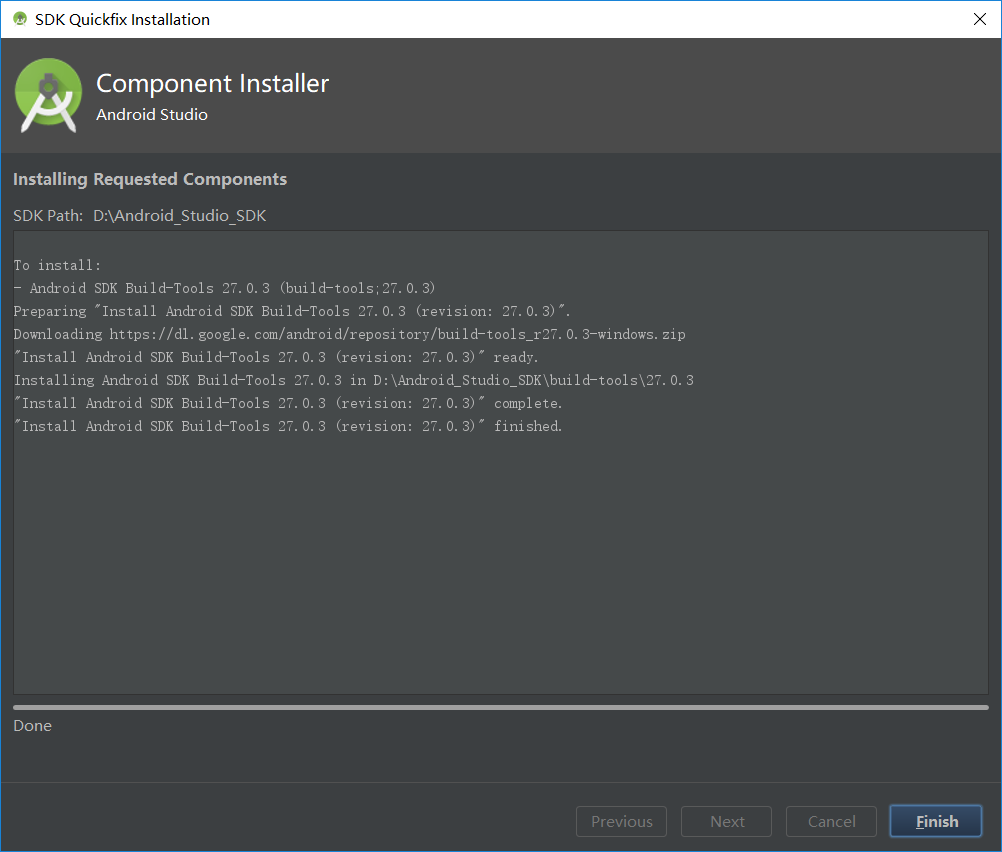Click the Android Studio logo icon

point(49,95)
